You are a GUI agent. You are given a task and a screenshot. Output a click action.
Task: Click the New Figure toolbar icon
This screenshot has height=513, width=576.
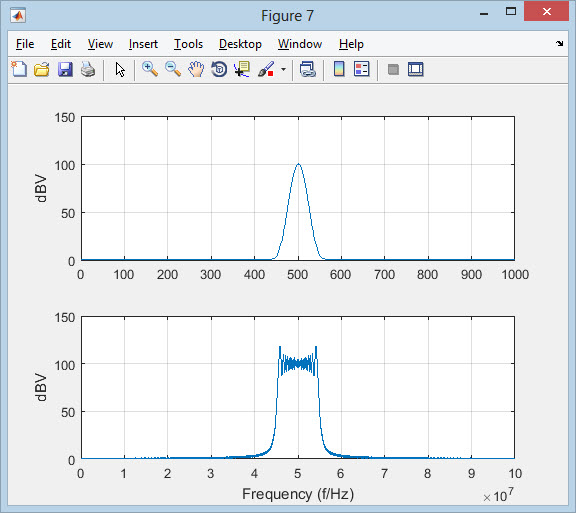pos(19,69)
